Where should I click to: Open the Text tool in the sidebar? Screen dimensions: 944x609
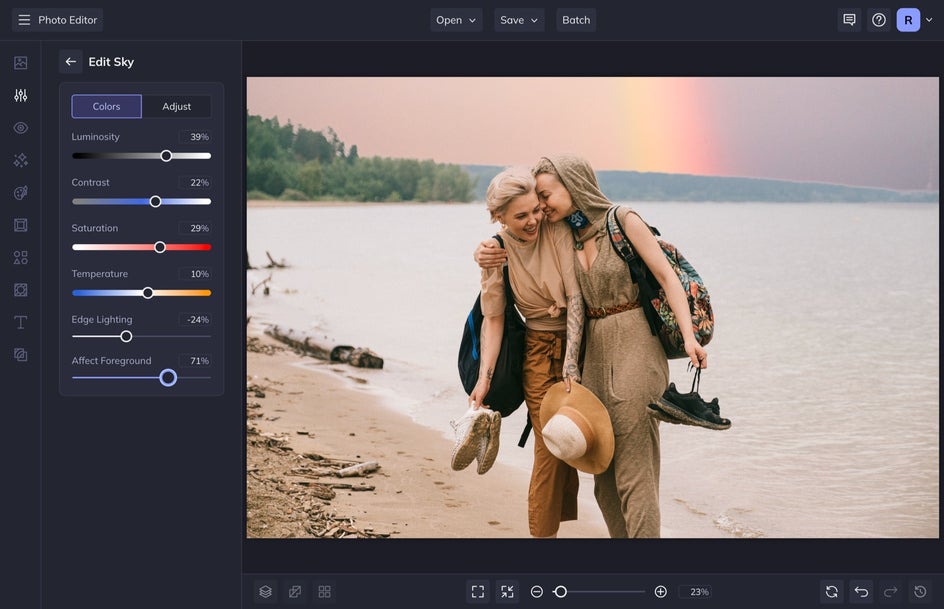pos(20,322)
